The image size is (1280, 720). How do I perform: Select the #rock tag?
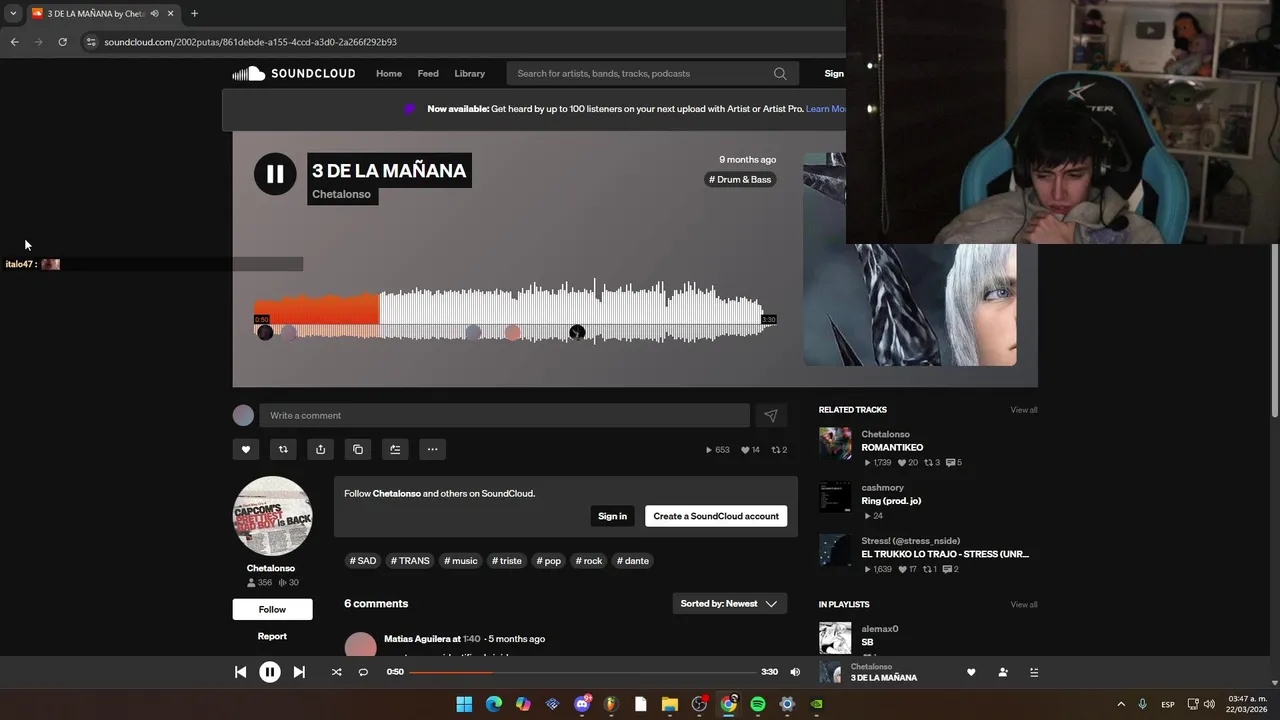click(x=589, y=561)
